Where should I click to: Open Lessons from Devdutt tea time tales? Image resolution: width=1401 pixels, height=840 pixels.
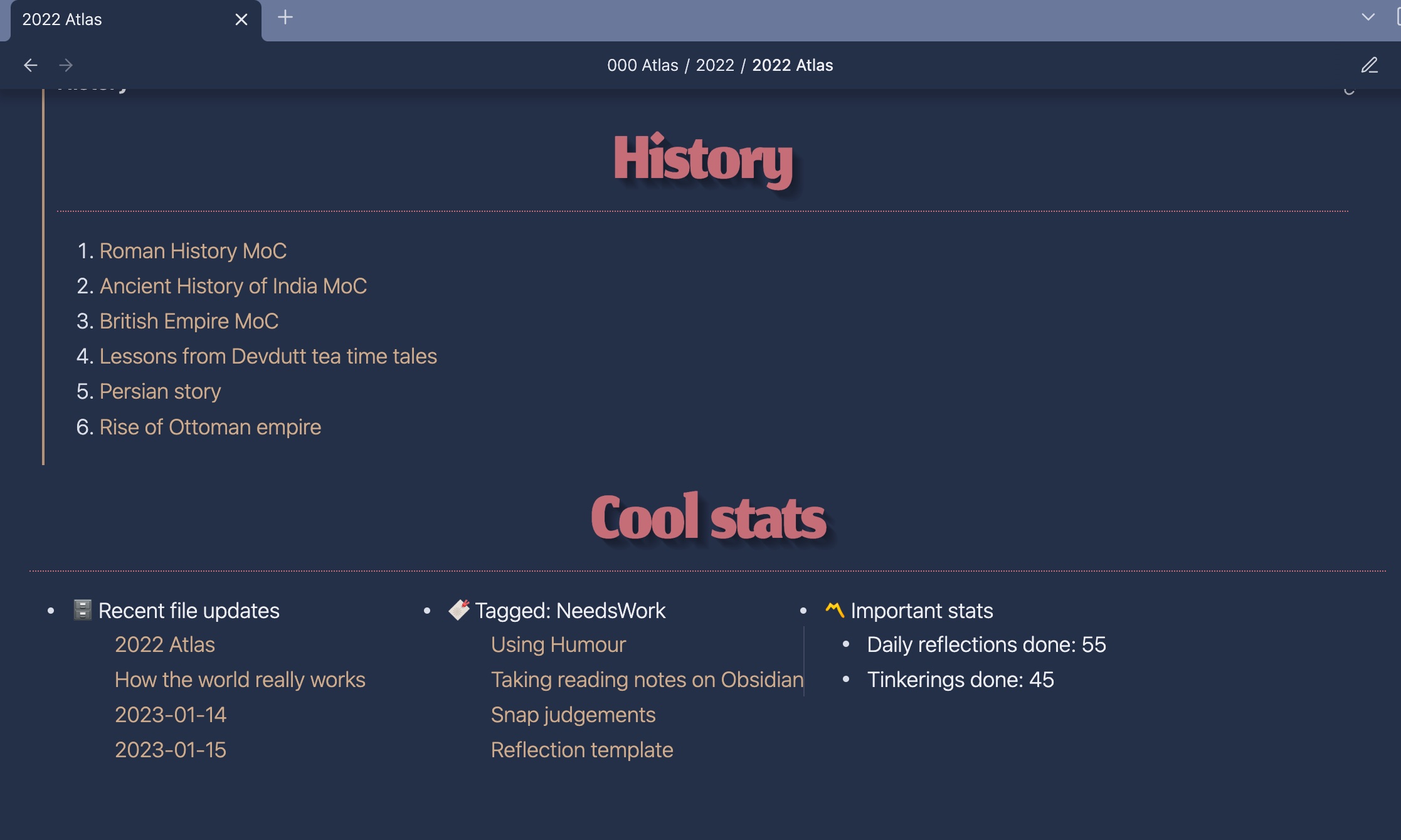(x=268, y=356)
